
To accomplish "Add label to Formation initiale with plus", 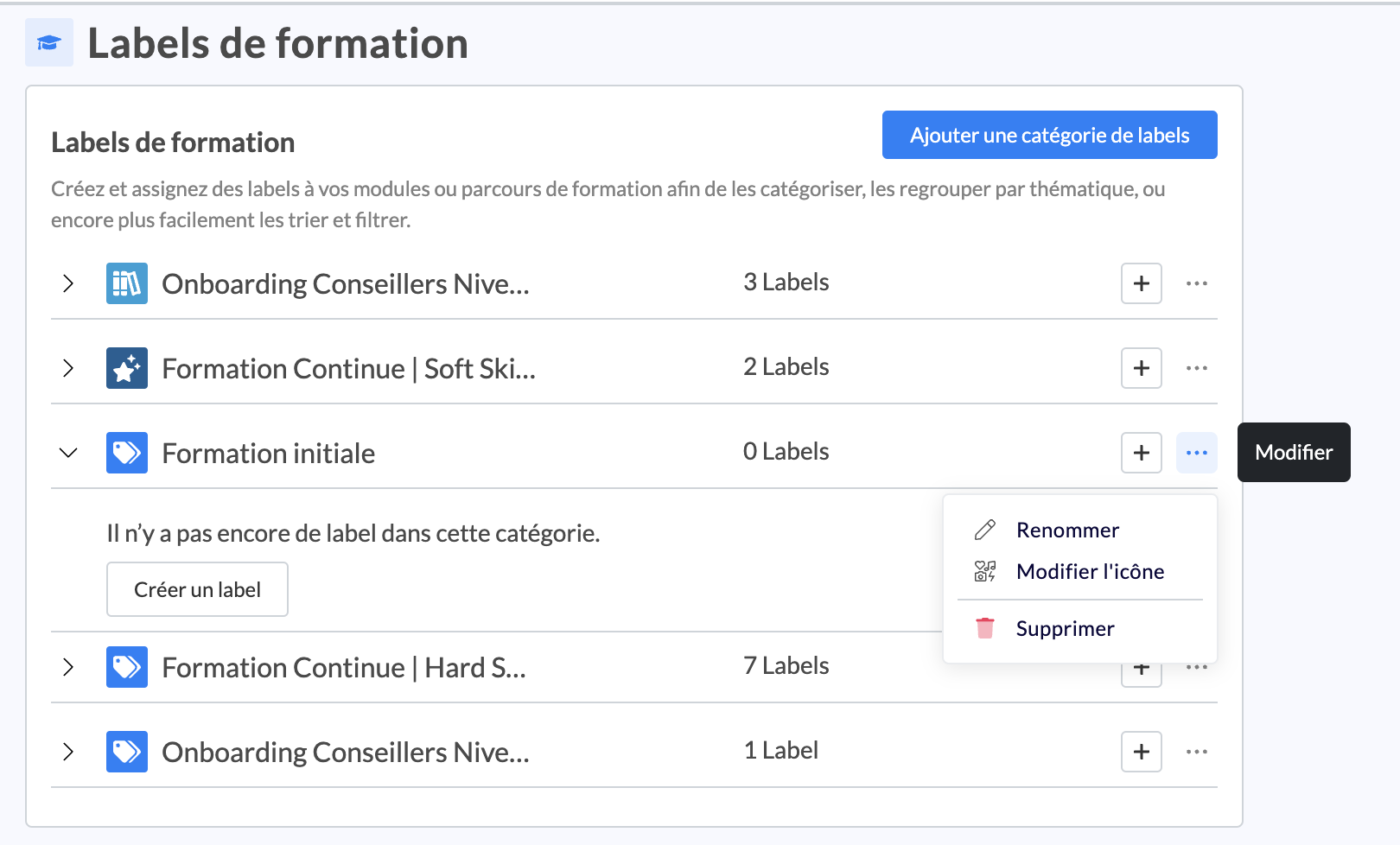I will point(1141,453).
